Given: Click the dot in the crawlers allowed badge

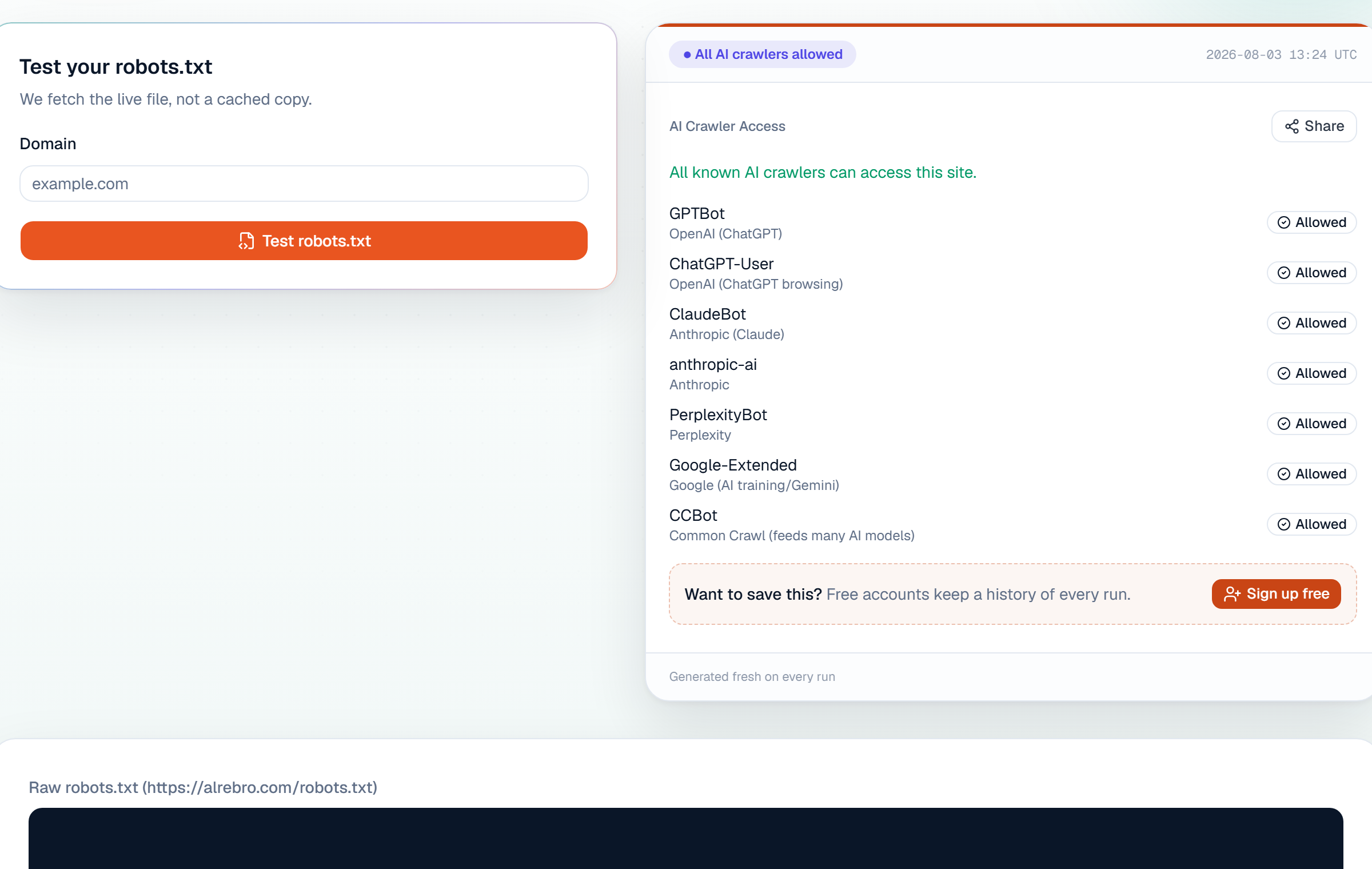Looking at the screenshot, I should (x=687, y=55).
